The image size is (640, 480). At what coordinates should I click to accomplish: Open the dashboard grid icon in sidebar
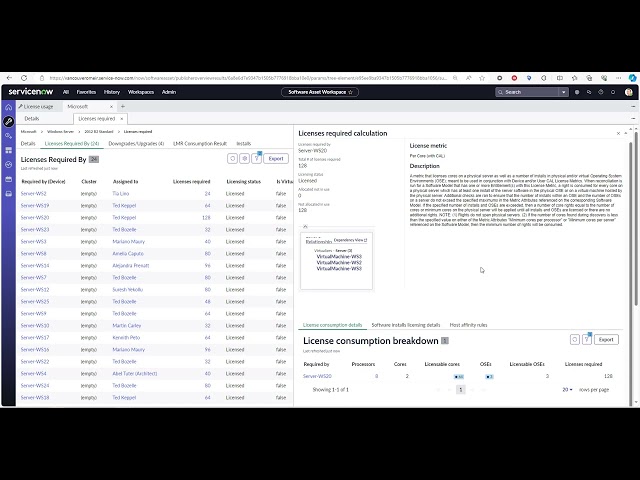(9, 150)
